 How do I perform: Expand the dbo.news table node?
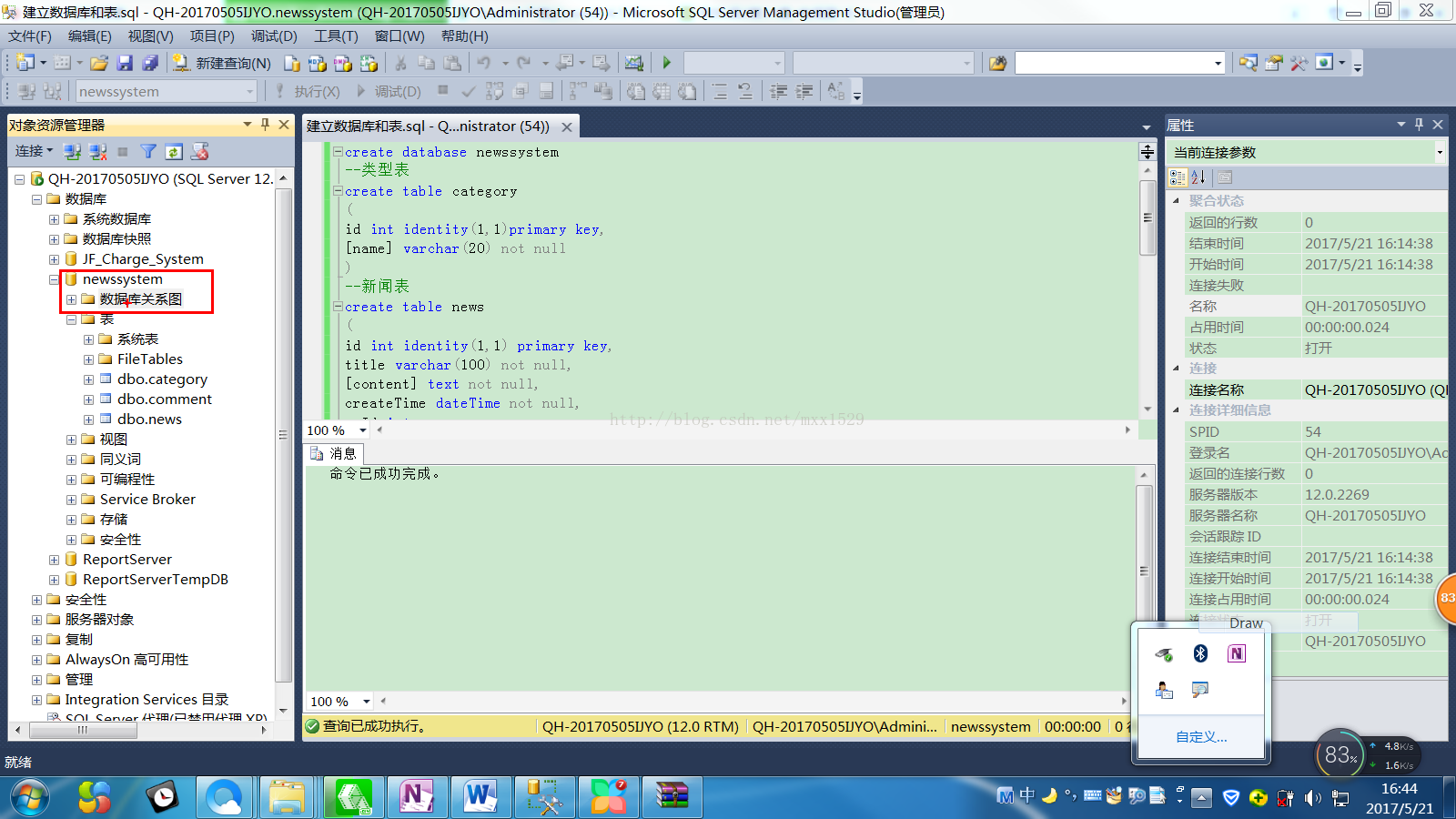click(88, 420)
